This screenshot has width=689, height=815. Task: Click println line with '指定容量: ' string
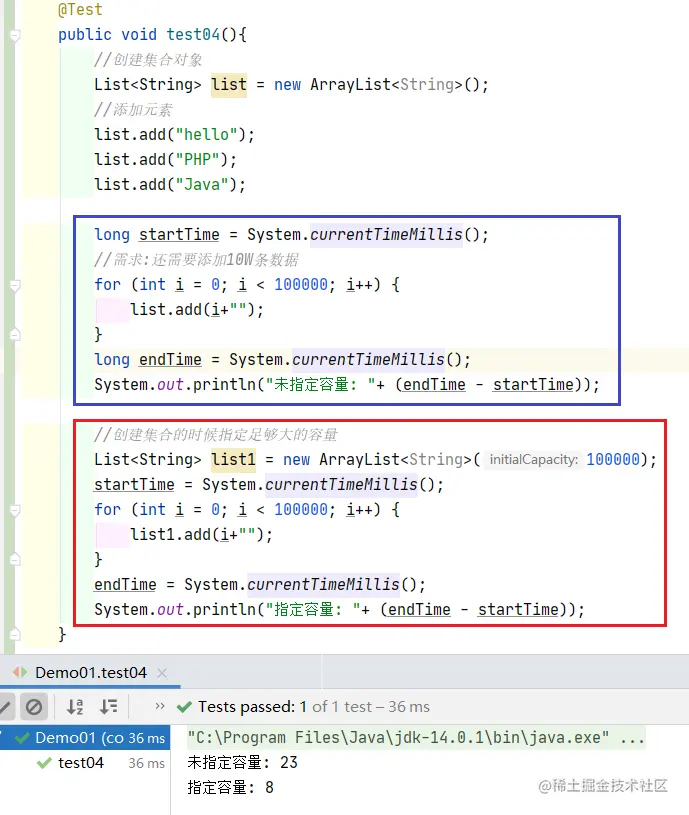click(339, 610)
